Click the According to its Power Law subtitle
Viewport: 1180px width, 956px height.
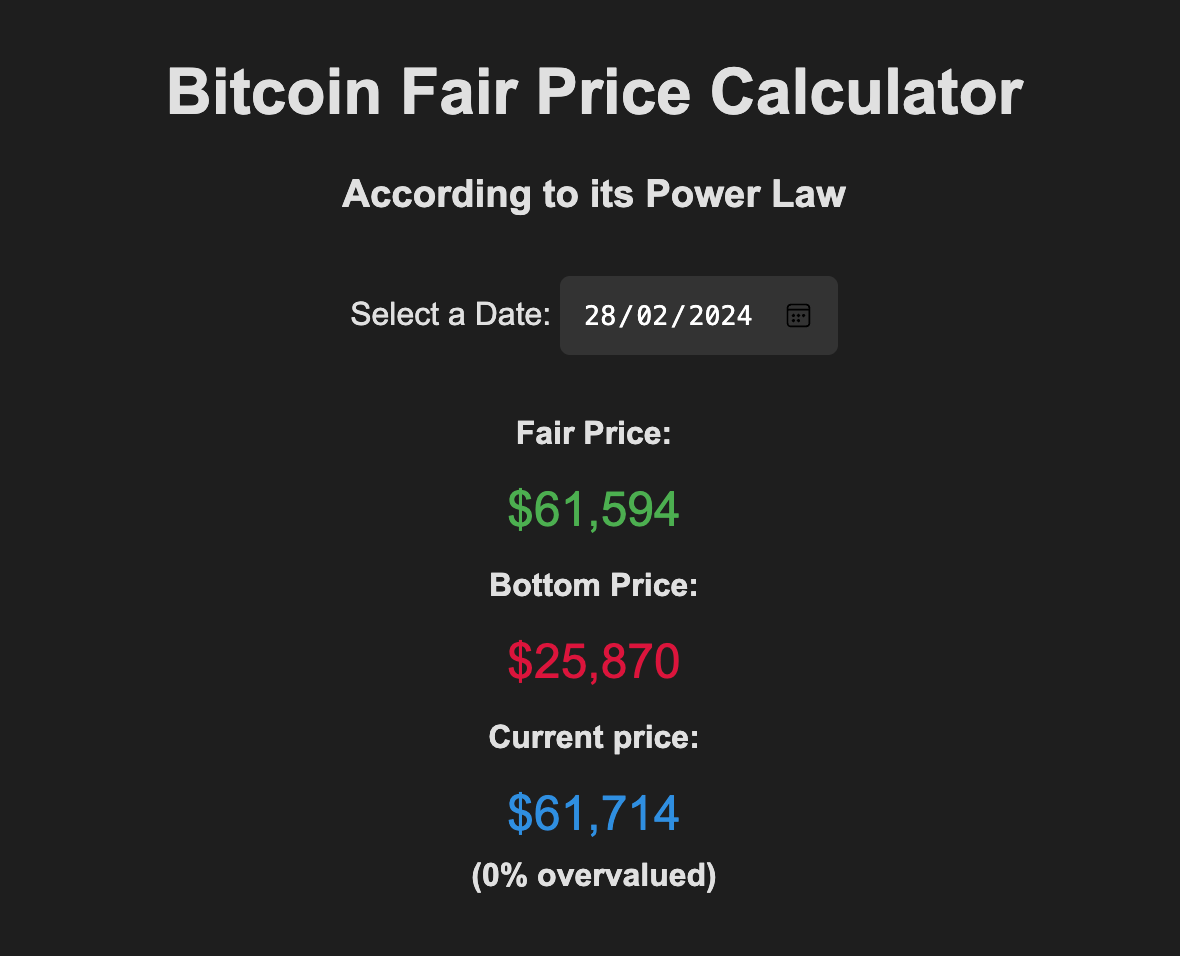pos(595,194)
